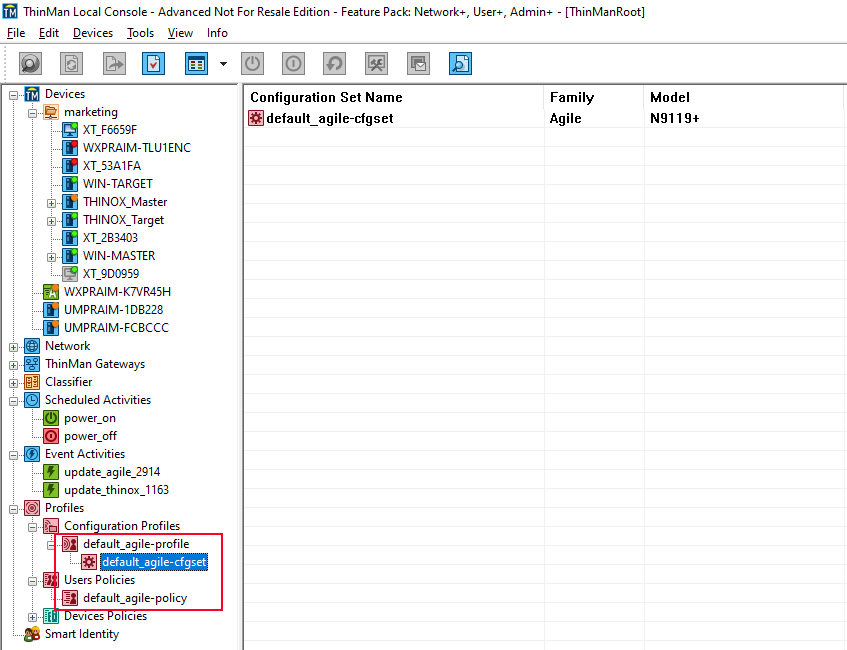Viewport: 847px width, 650px height.
Task: Expand the THINOX_Target device
Action: click(51, 221)
